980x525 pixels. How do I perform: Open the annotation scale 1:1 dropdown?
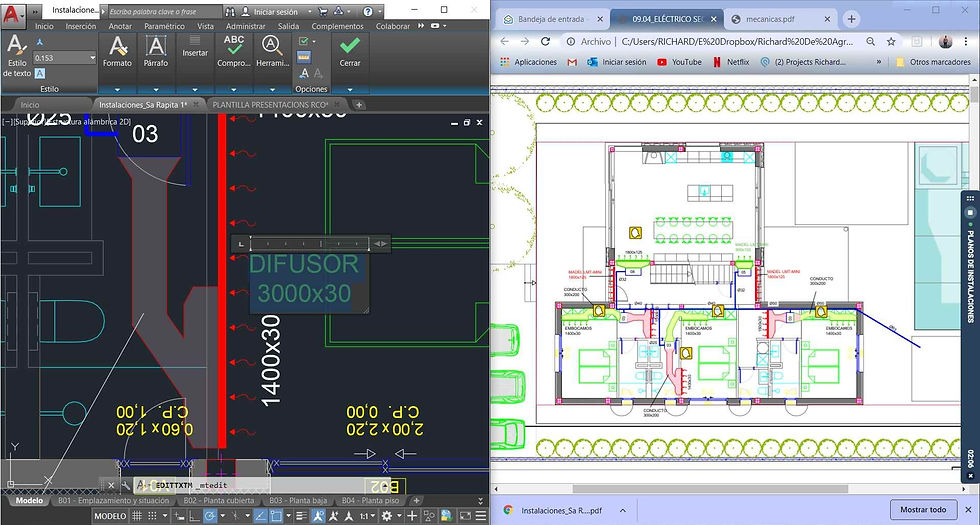pyautogui.click(x=366, y=516)
